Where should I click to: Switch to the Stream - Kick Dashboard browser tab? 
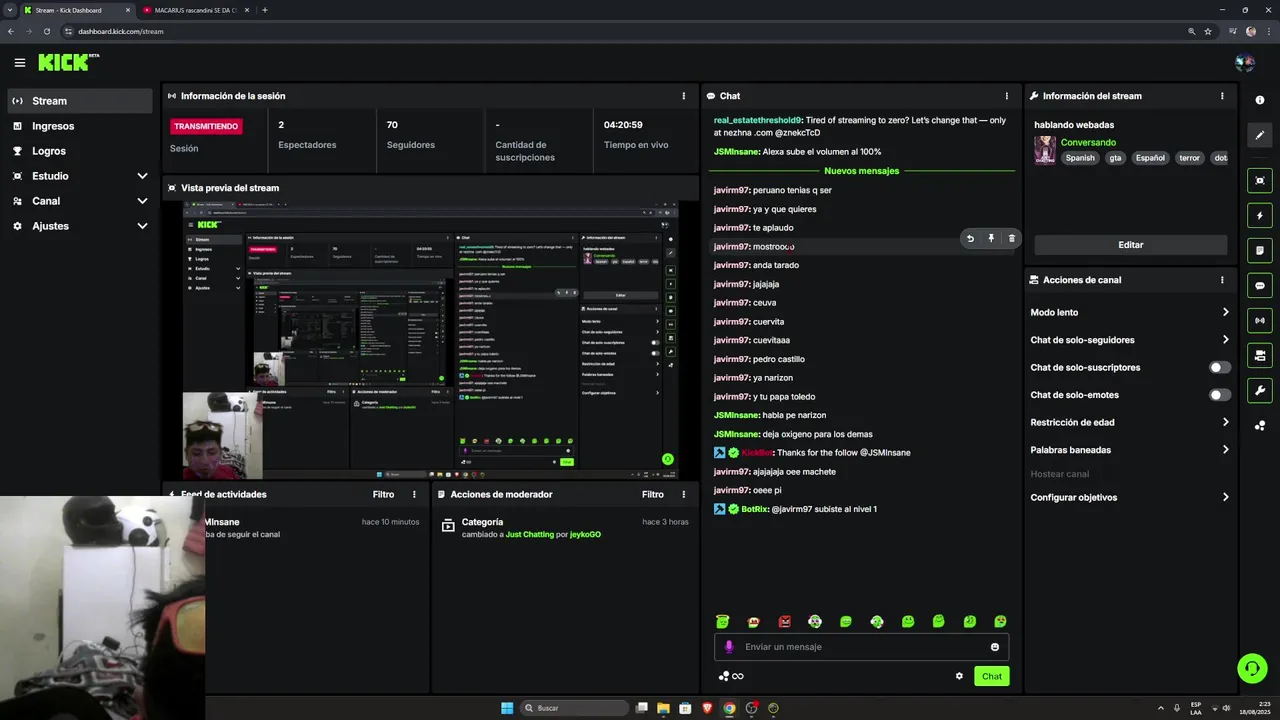(77, 10)
